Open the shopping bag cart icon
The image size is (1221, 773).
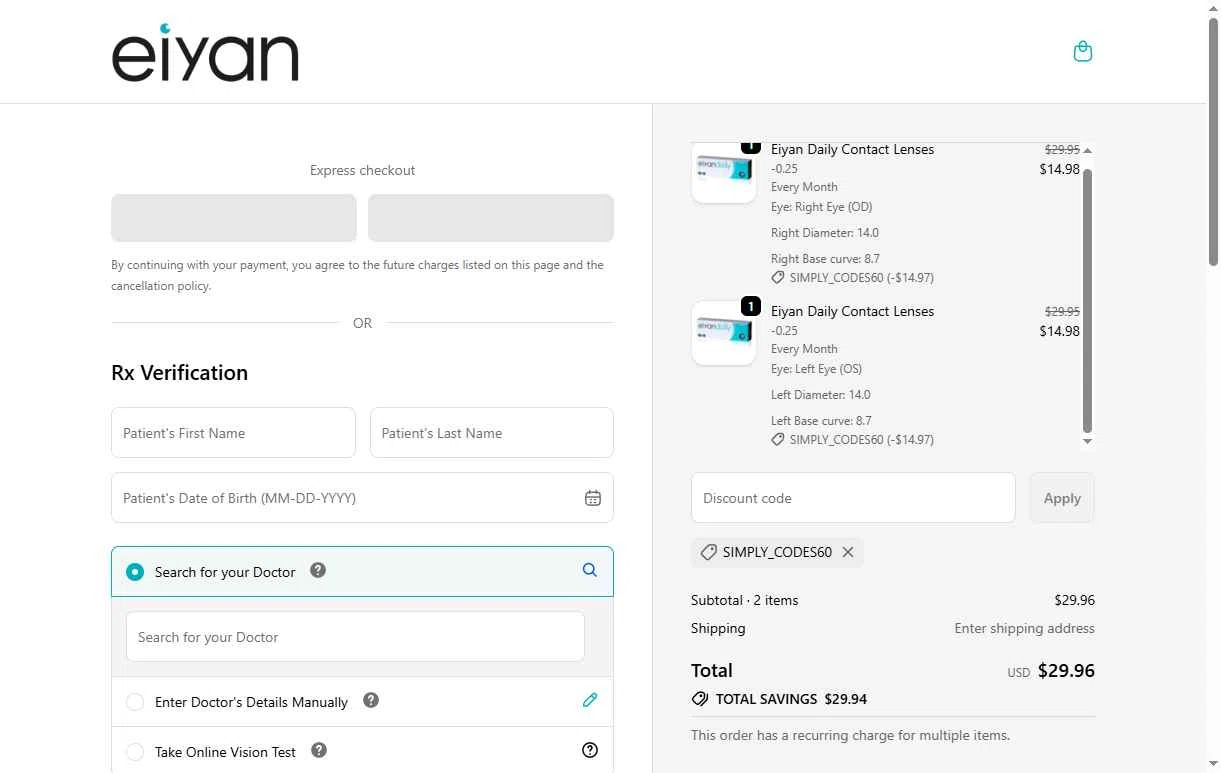pyautogui.click(x=1082, y=51)
